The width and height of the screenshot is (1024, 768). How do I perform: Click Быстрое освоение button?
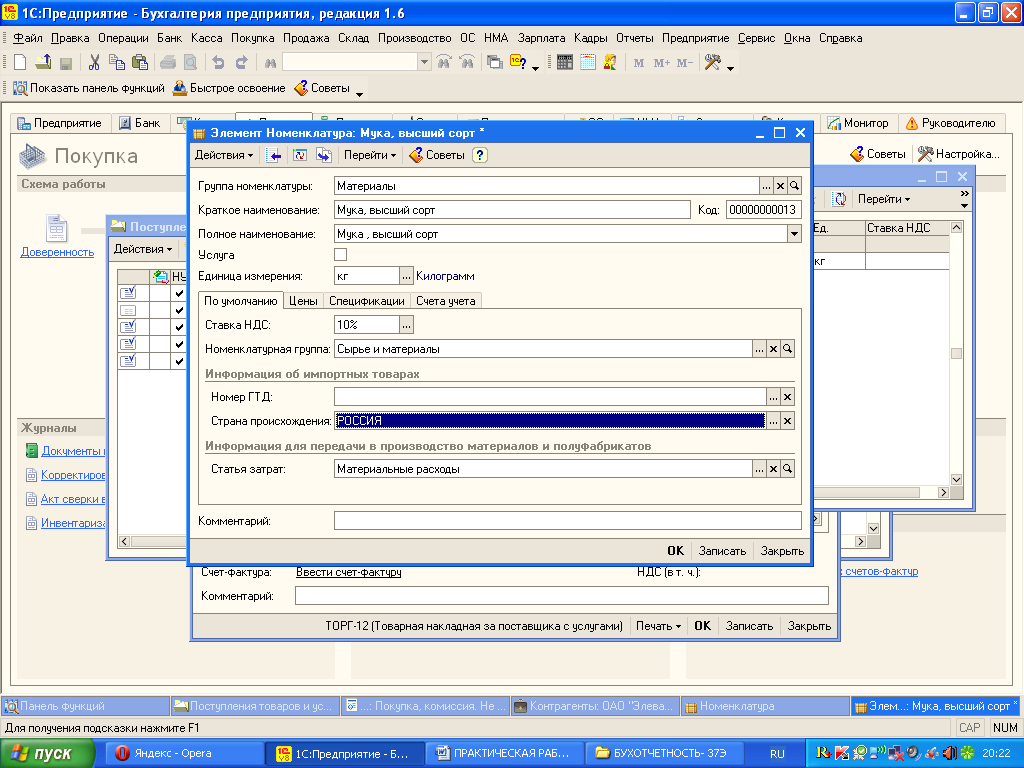(x=229, y=88)
